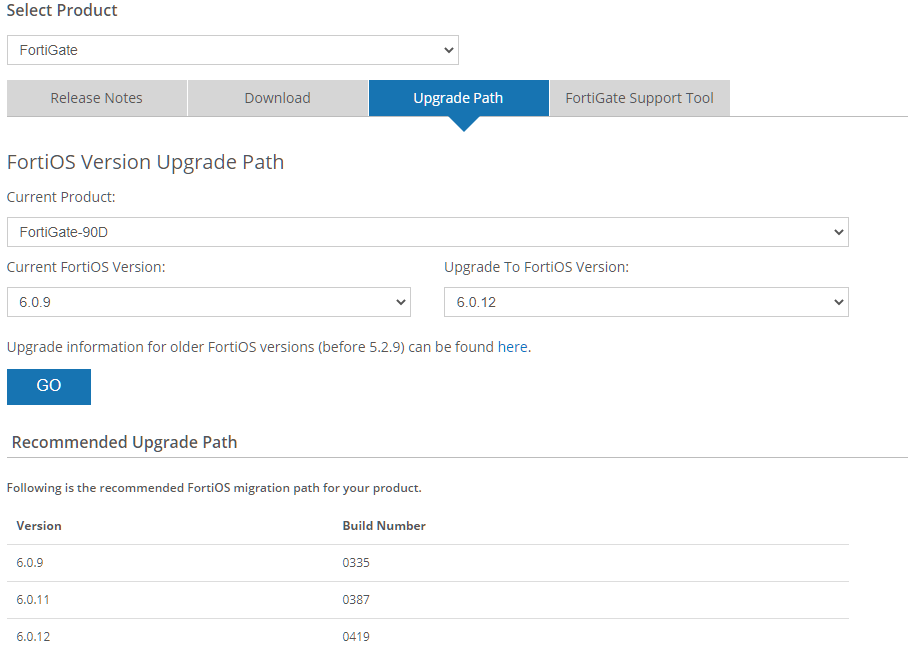Click build number 0387
This screenshot has width=908, height=647.
(x=356, y=600)
